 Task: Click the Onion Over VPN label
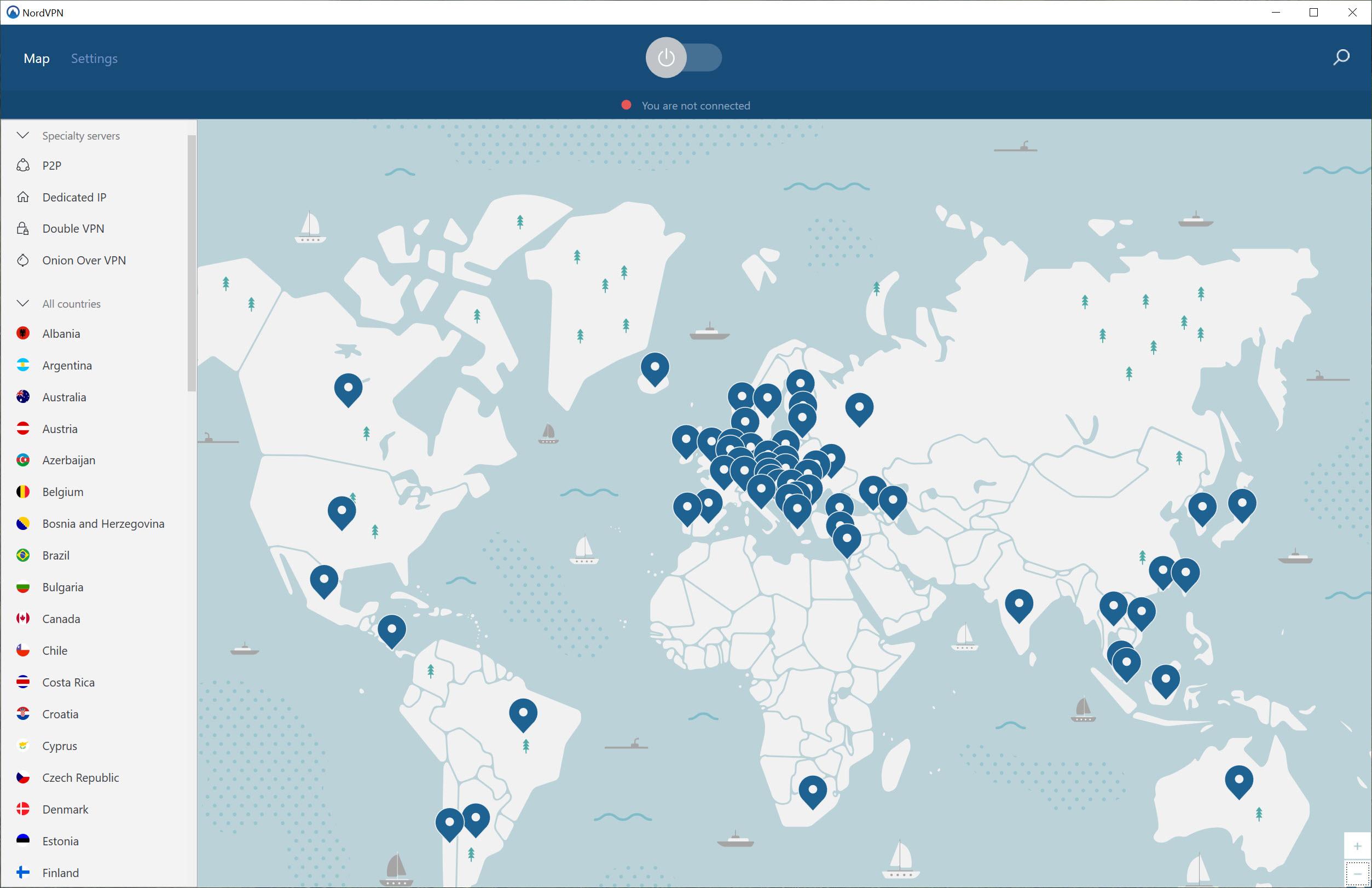point(84,260)
